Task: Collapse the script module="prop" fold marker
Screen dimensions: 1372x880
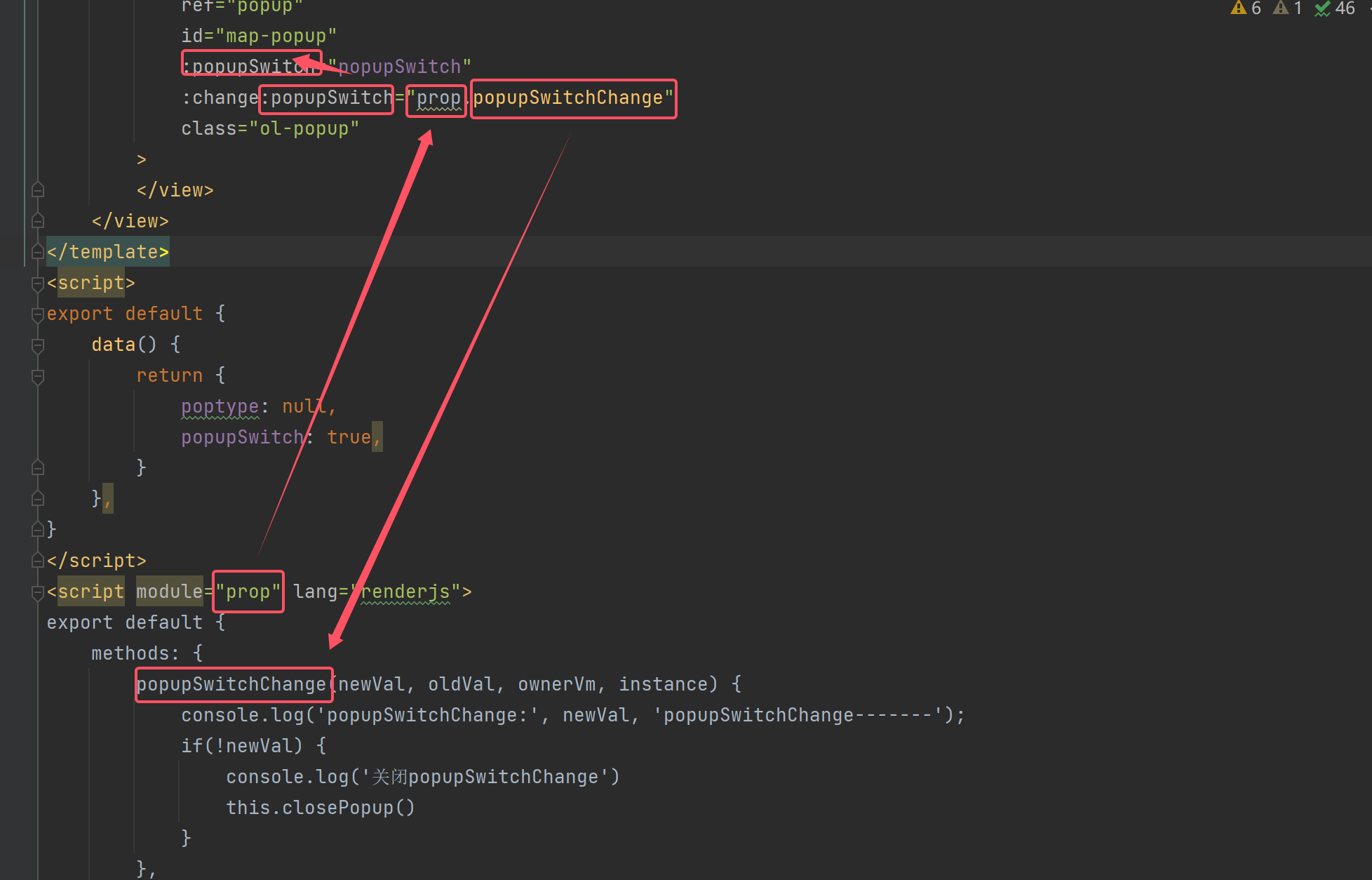Action: click(x=38, y=592)
